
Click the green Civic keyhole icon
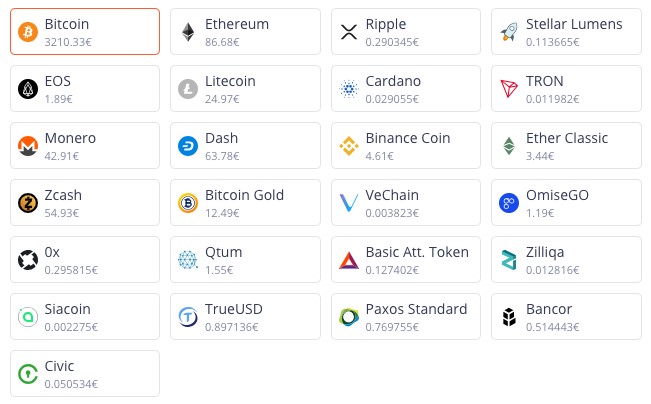pyautogui.click(x=28, y=374)
